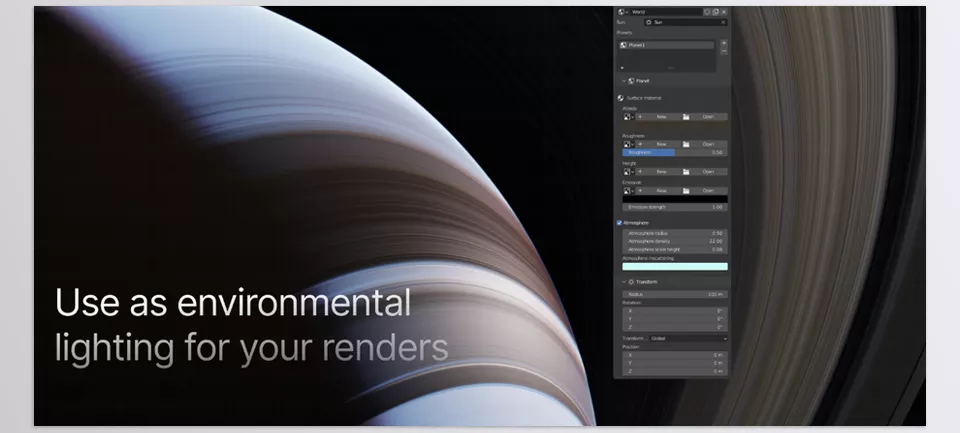Open Emission image browse dropdown
The width and height of the screenshot is (960, 433).
click(x=628, y=190)
